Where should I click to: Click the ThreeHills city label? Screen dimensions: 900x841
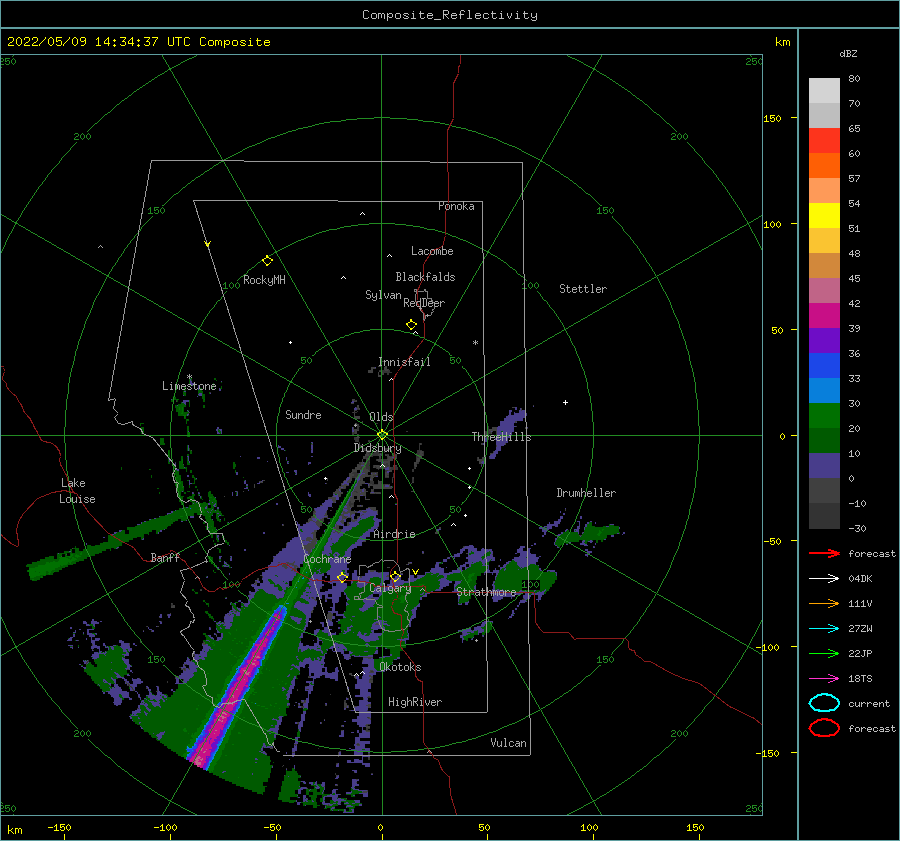pyautogui.click(x=502, y=437)
